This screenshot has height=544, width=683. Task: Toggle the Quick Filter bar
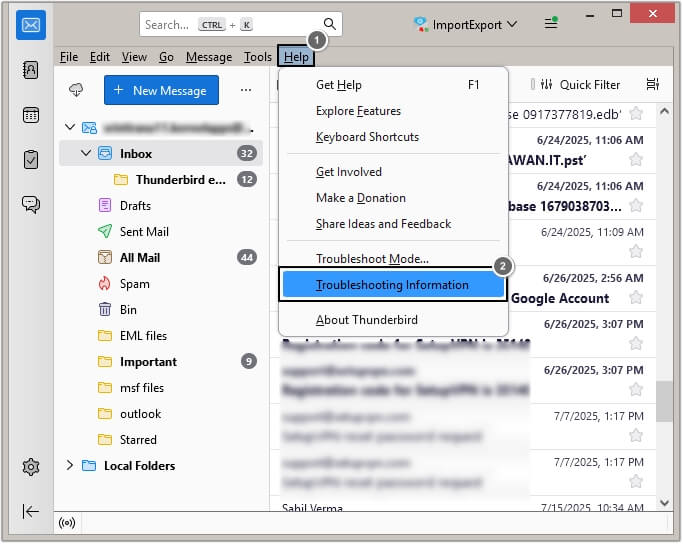tap(579, 85)
